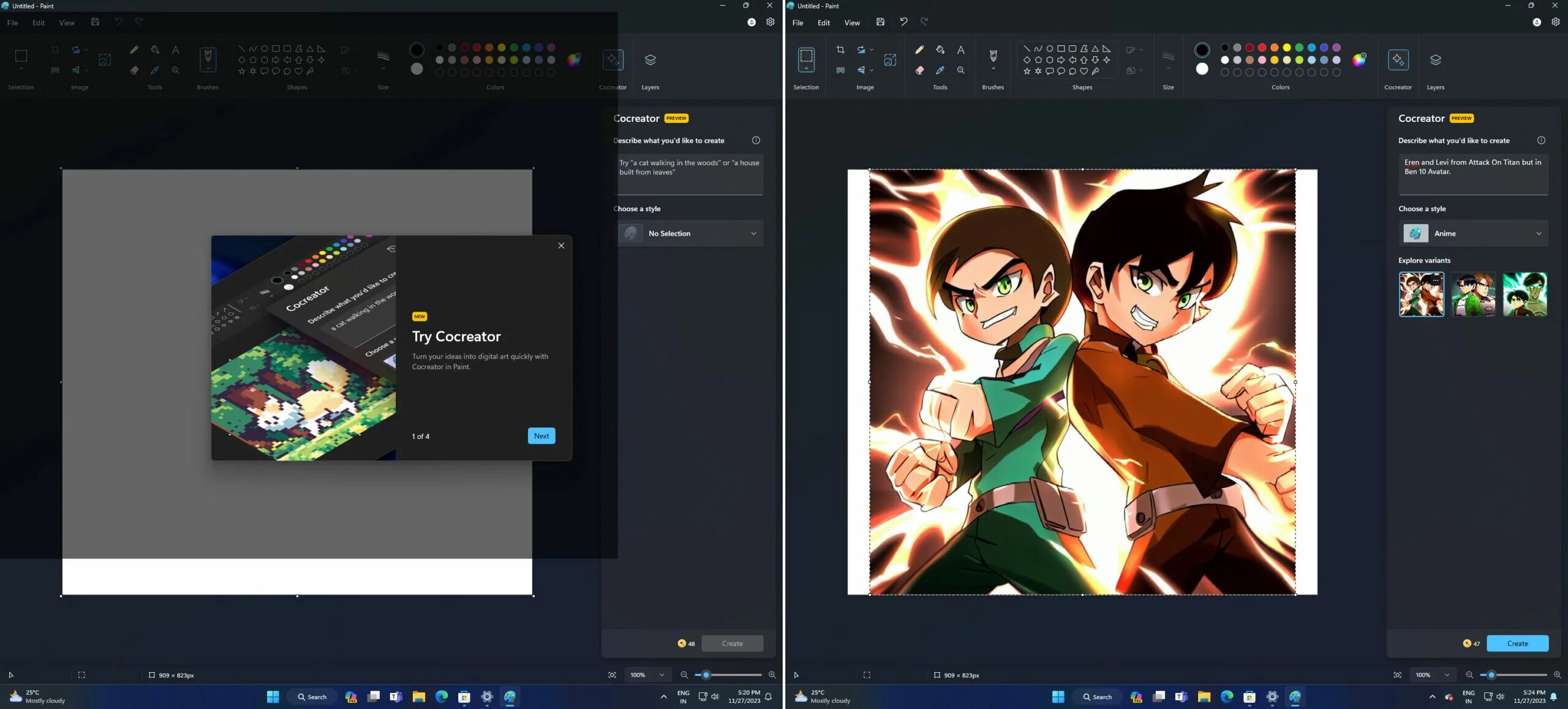
Task: Select the oval shape in right Paint window
Action: [1049, 48]
